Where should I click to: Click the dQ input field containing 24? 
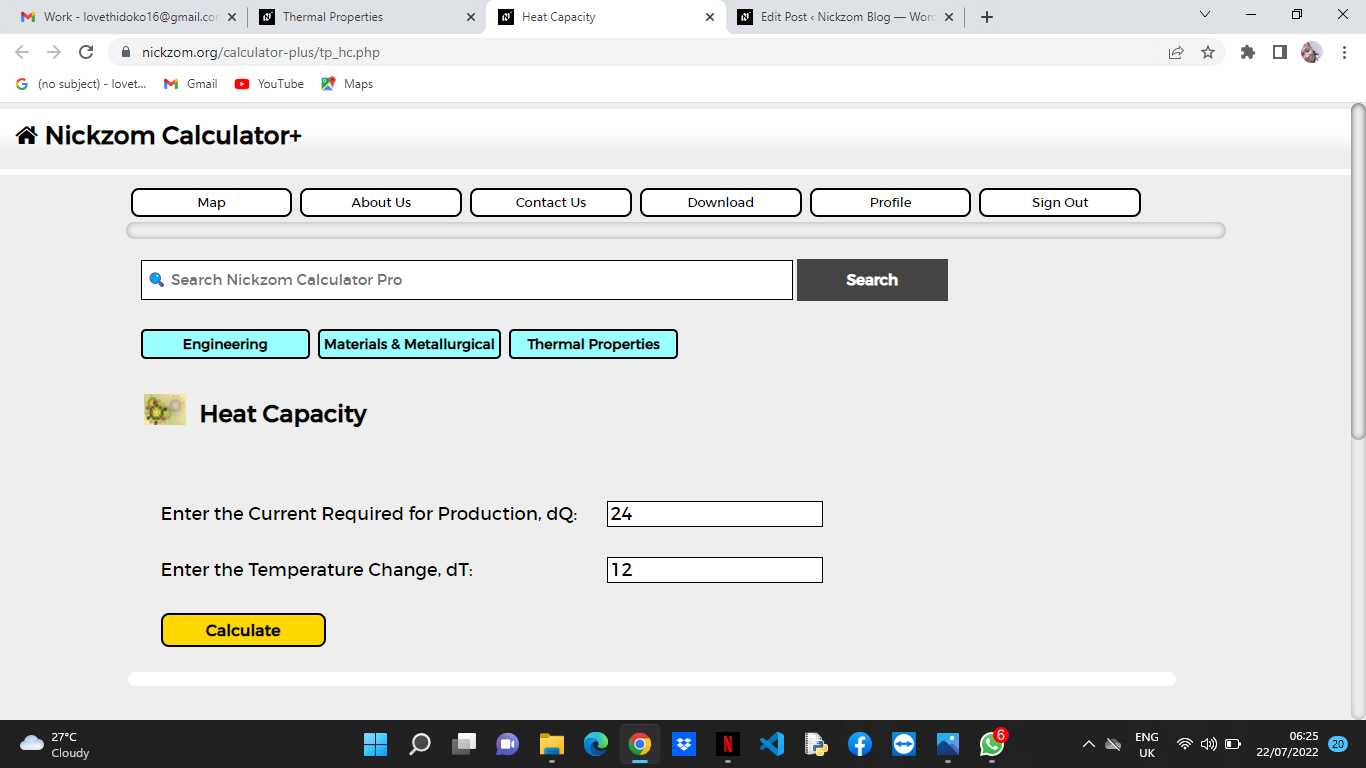715,514
